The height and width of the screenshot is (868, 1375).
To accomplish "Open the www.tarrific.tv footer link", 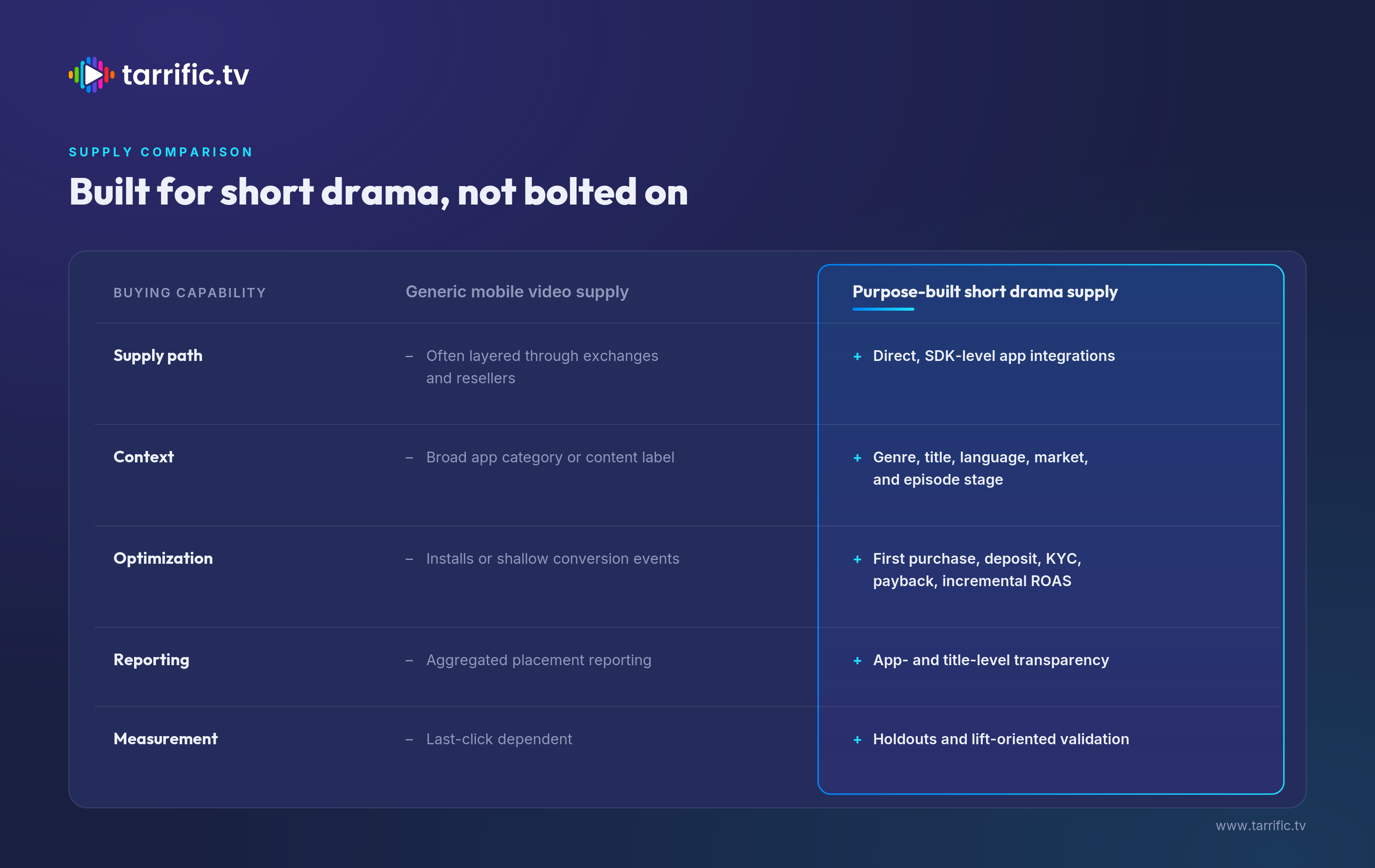I will coord(1260,826).
